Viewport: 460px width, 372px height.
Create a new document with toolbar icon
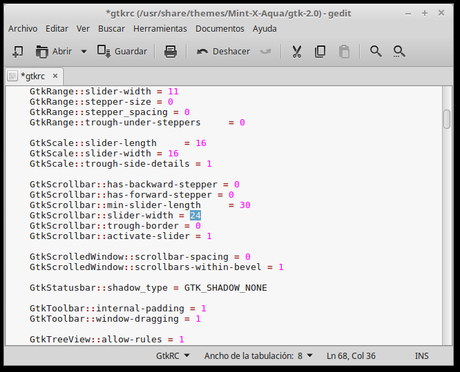tap(18, 52)
